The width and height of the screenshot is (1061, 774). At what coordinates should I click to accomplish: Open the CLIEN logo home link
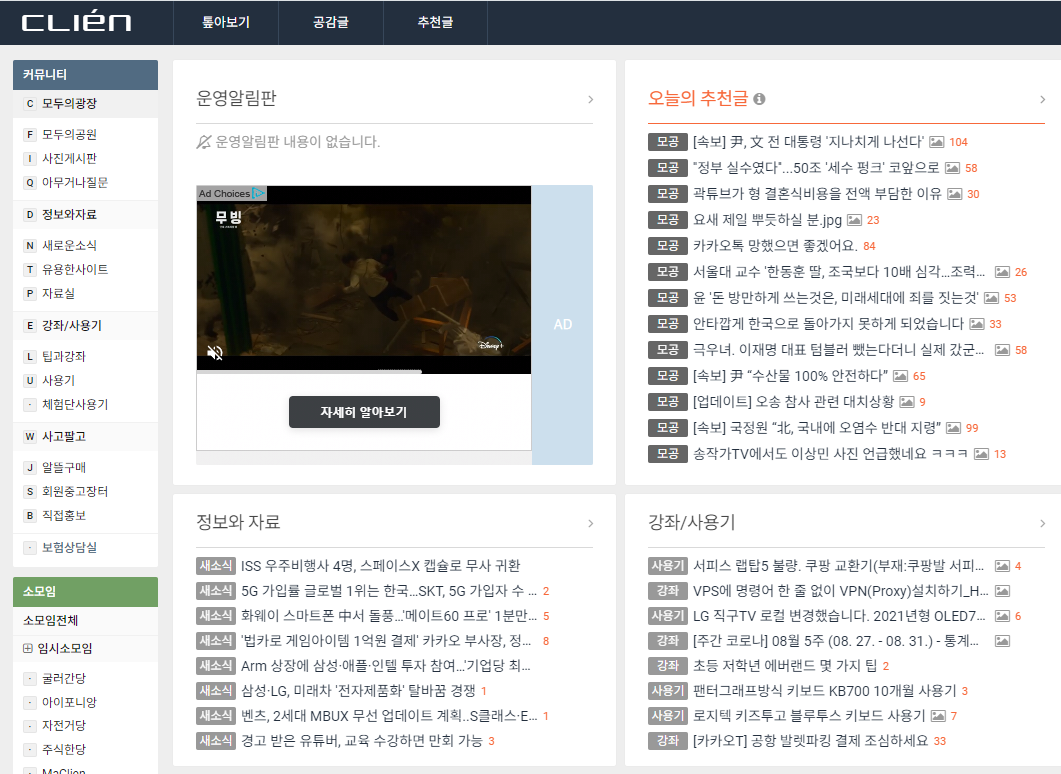point(76,22)
